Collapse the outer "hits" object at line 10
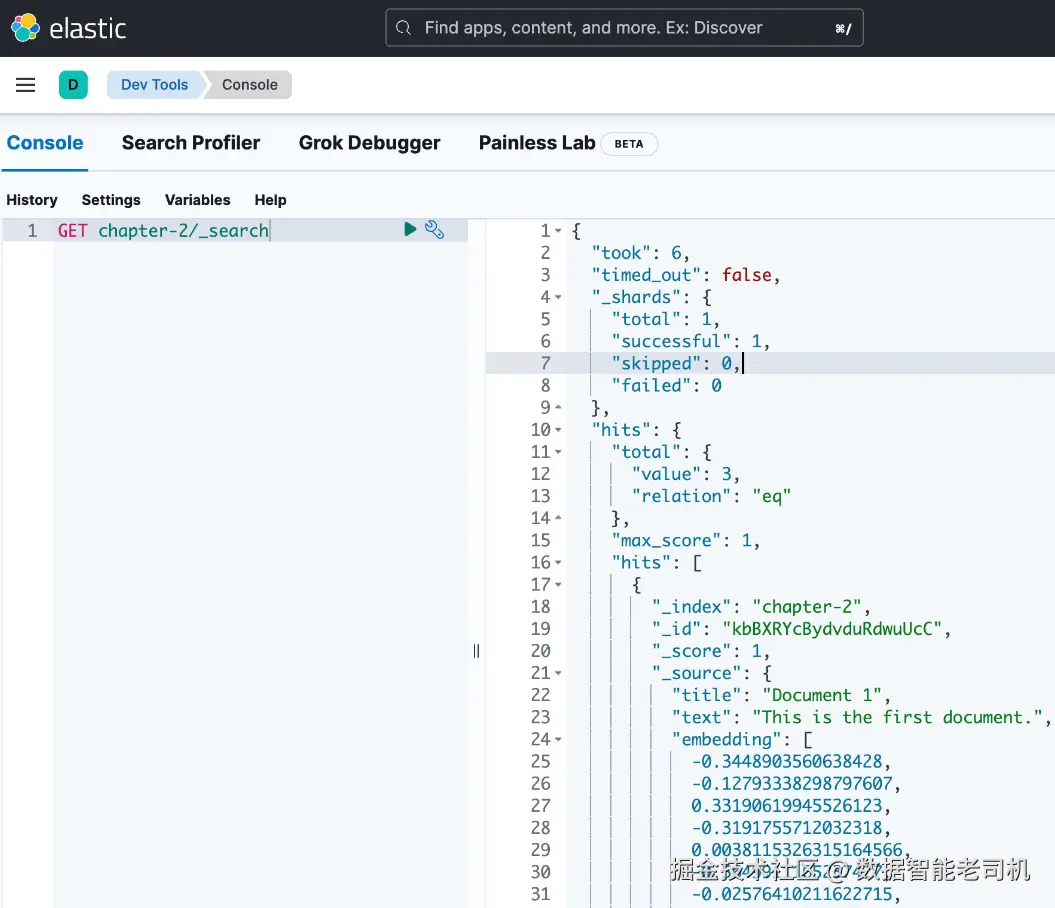1055x908 pixels. [x=558, y=430]
